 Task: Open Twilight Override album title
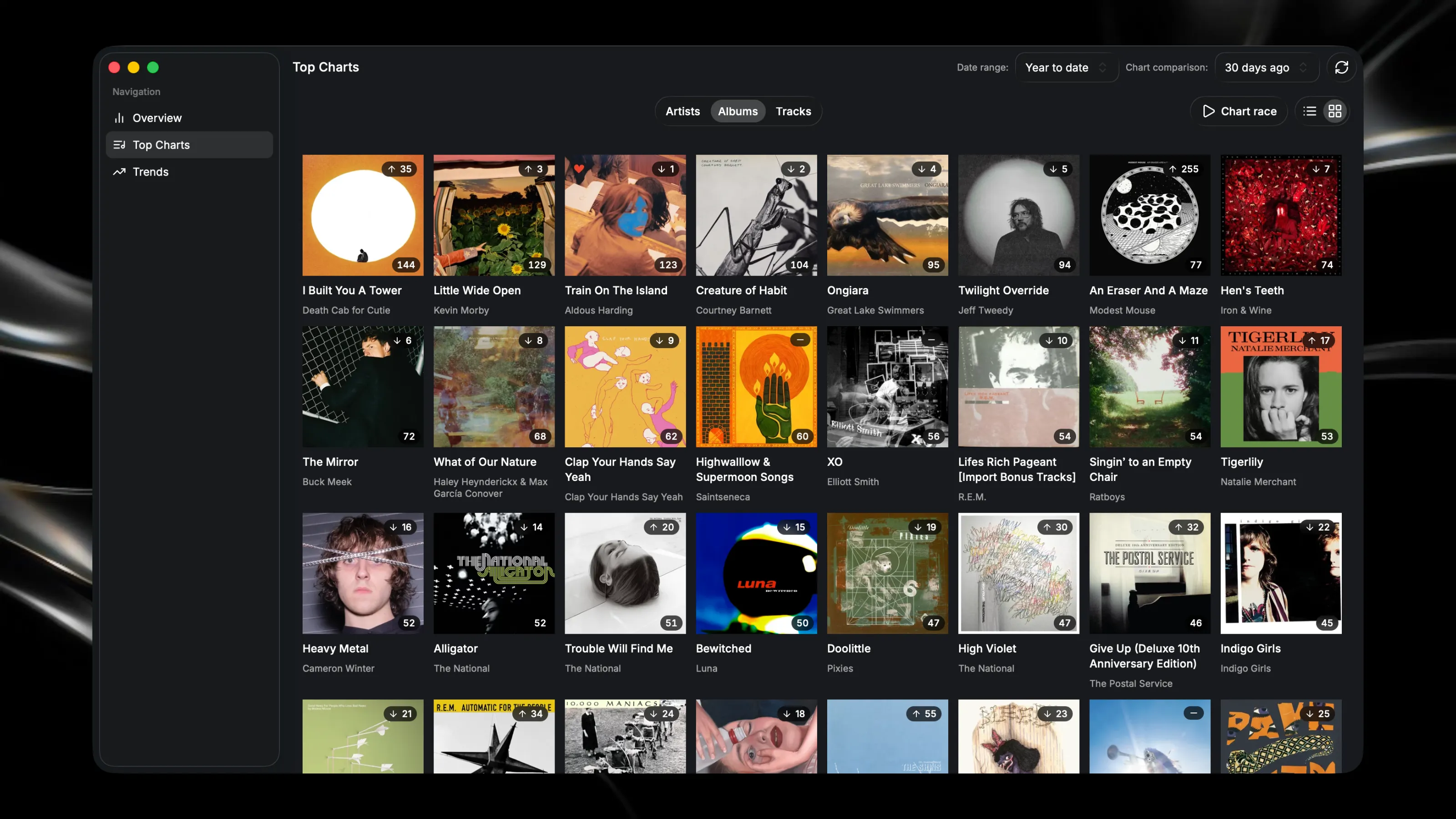click(1003, 290)
